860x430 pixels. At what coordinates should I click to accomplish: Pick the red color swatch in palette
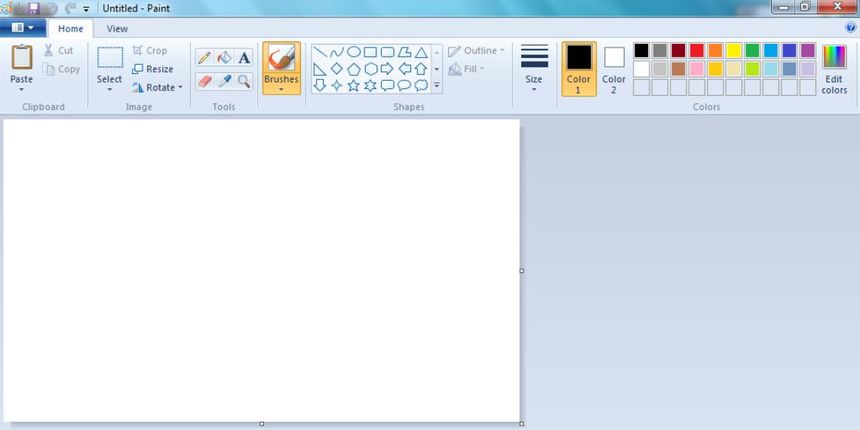pos(697,51)
